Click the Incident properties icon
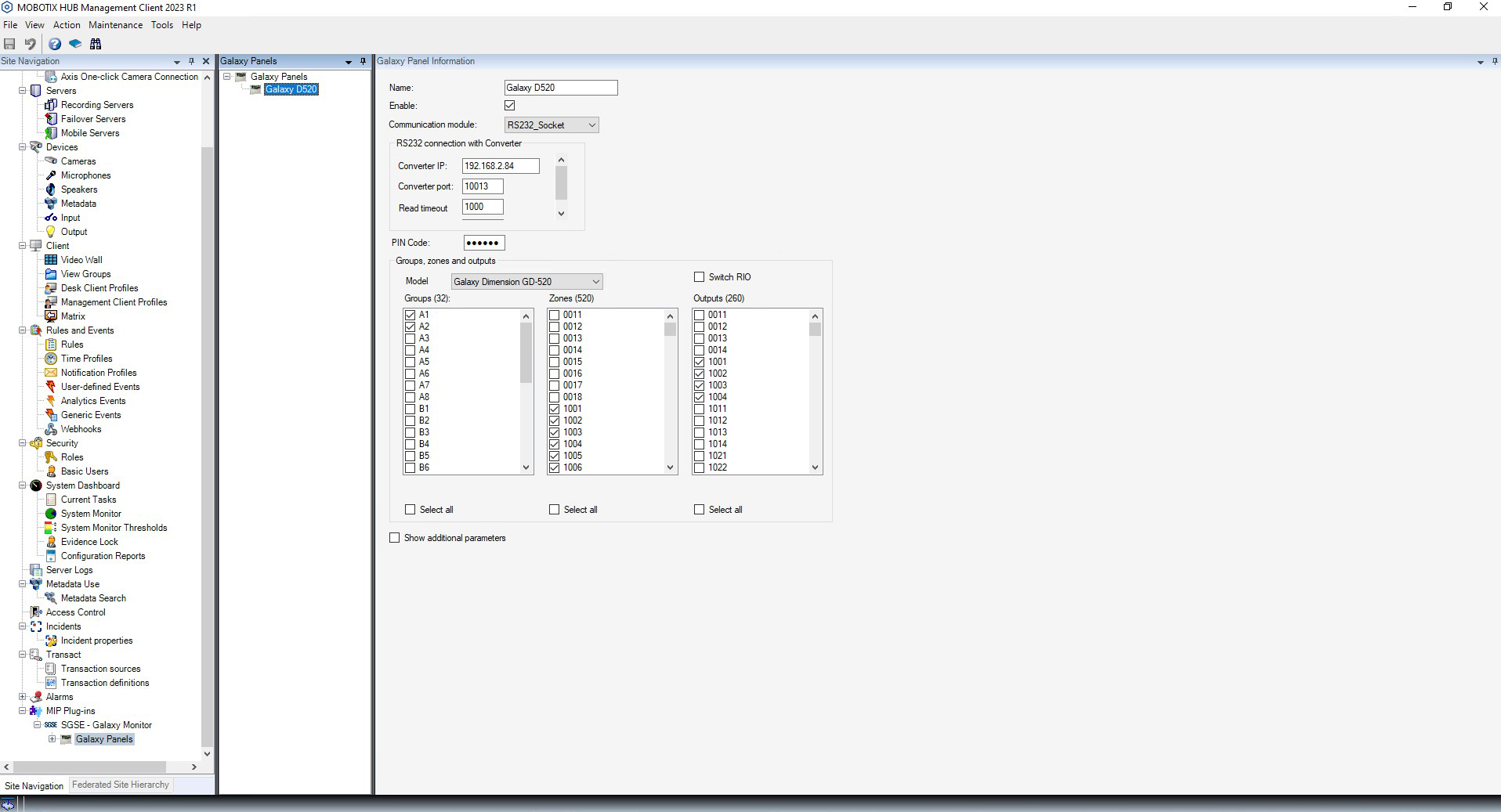The image size is (1501, 812). click(x=51, y=641)
